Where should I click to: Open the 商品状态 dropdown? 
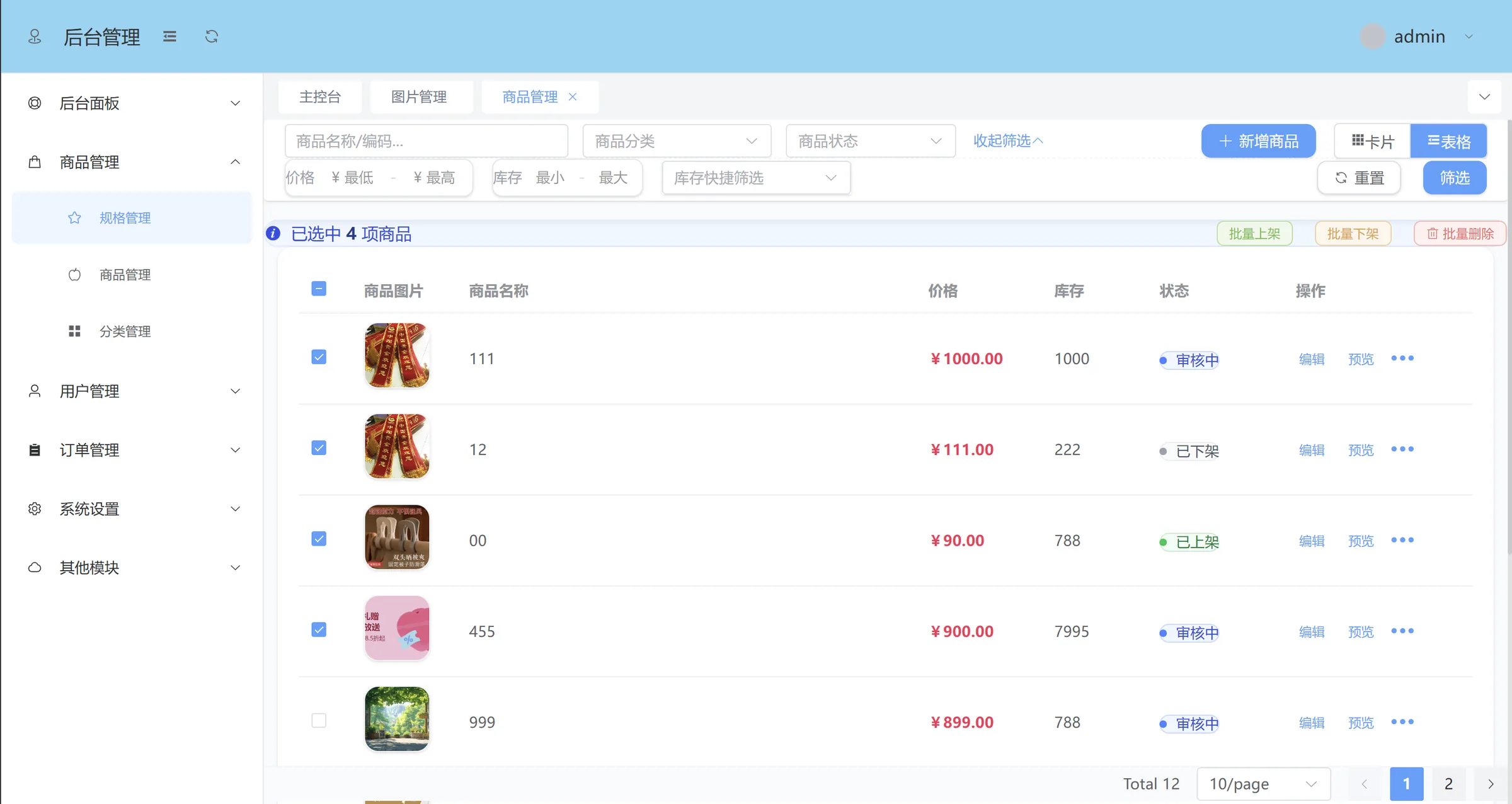[871, 141]
